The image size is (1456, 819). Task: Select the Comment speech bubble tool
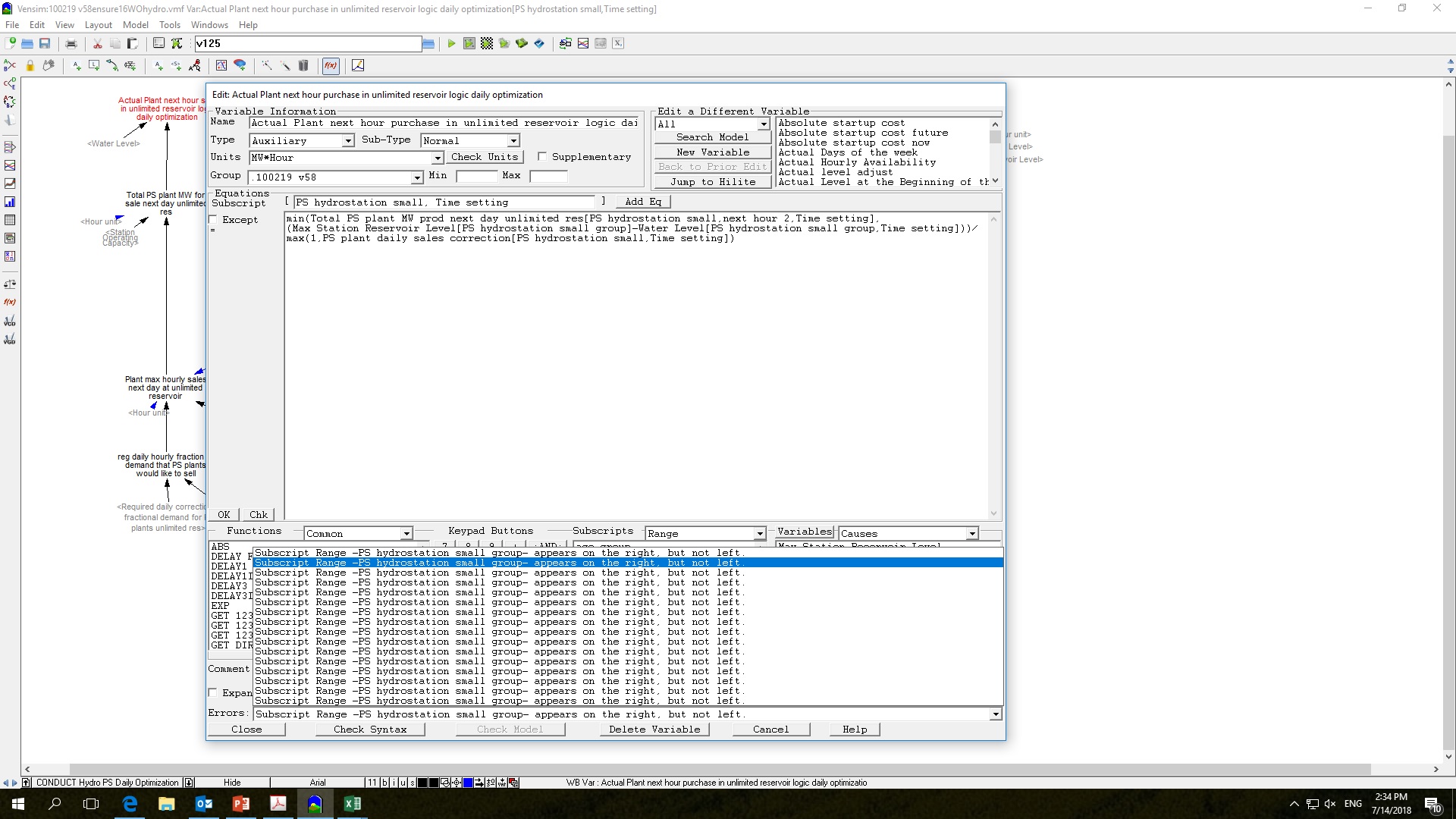tap(240, 66)
